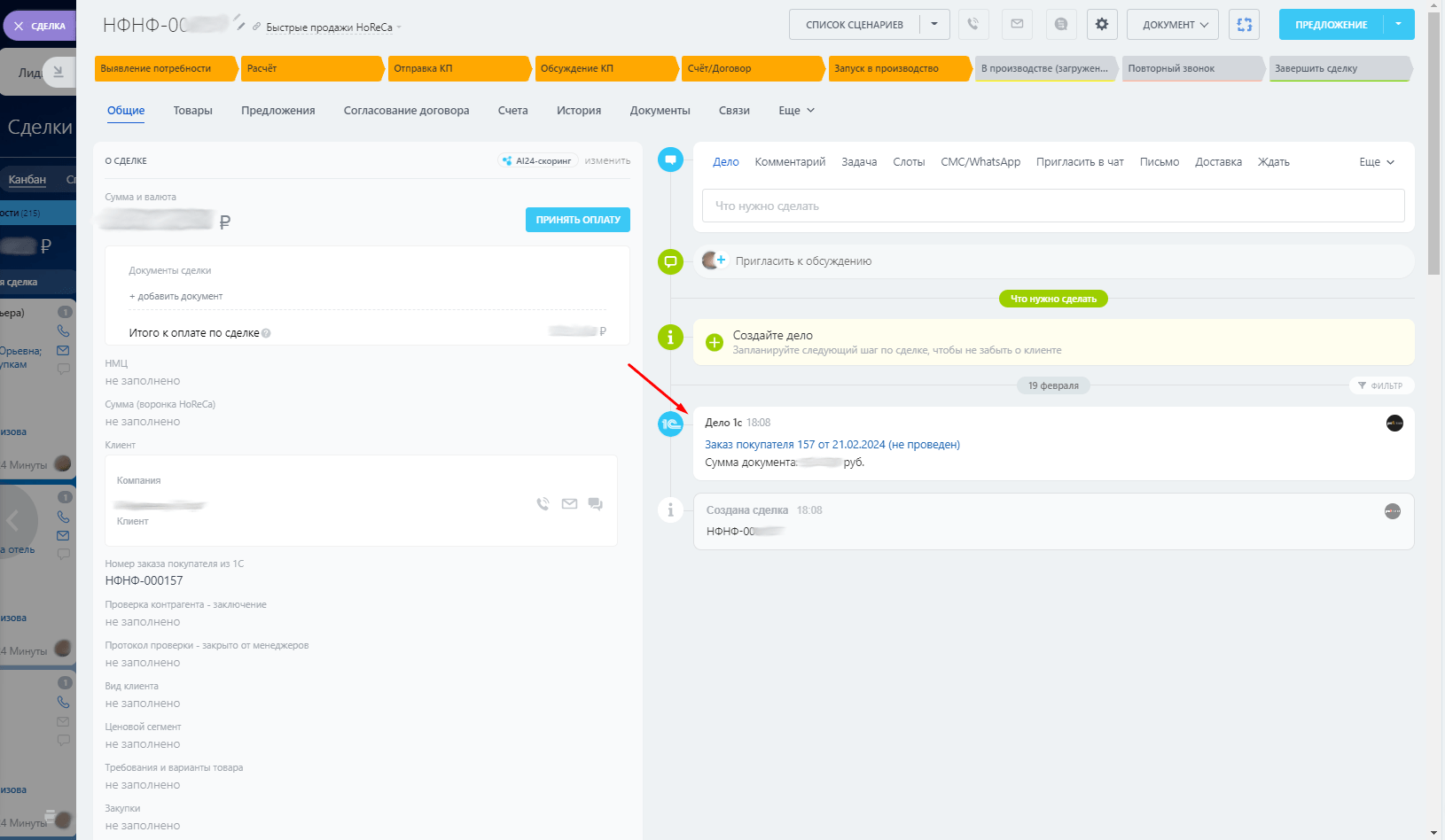Click the green info icon beside Создайте дело

(x=670, y=337)
